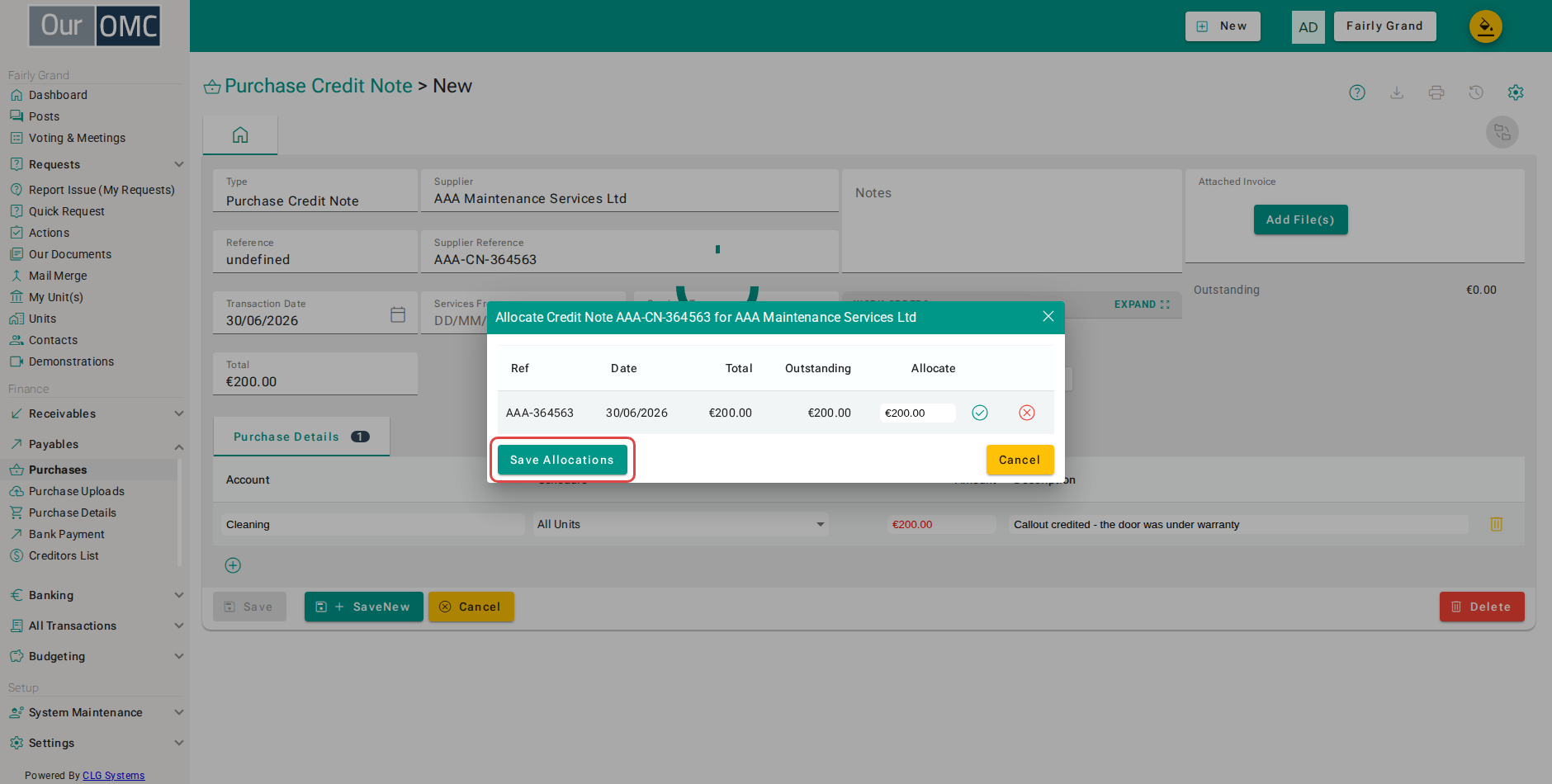1552x784 pixels.
Task: Click the red Delete button
Action: point(1482,607)
